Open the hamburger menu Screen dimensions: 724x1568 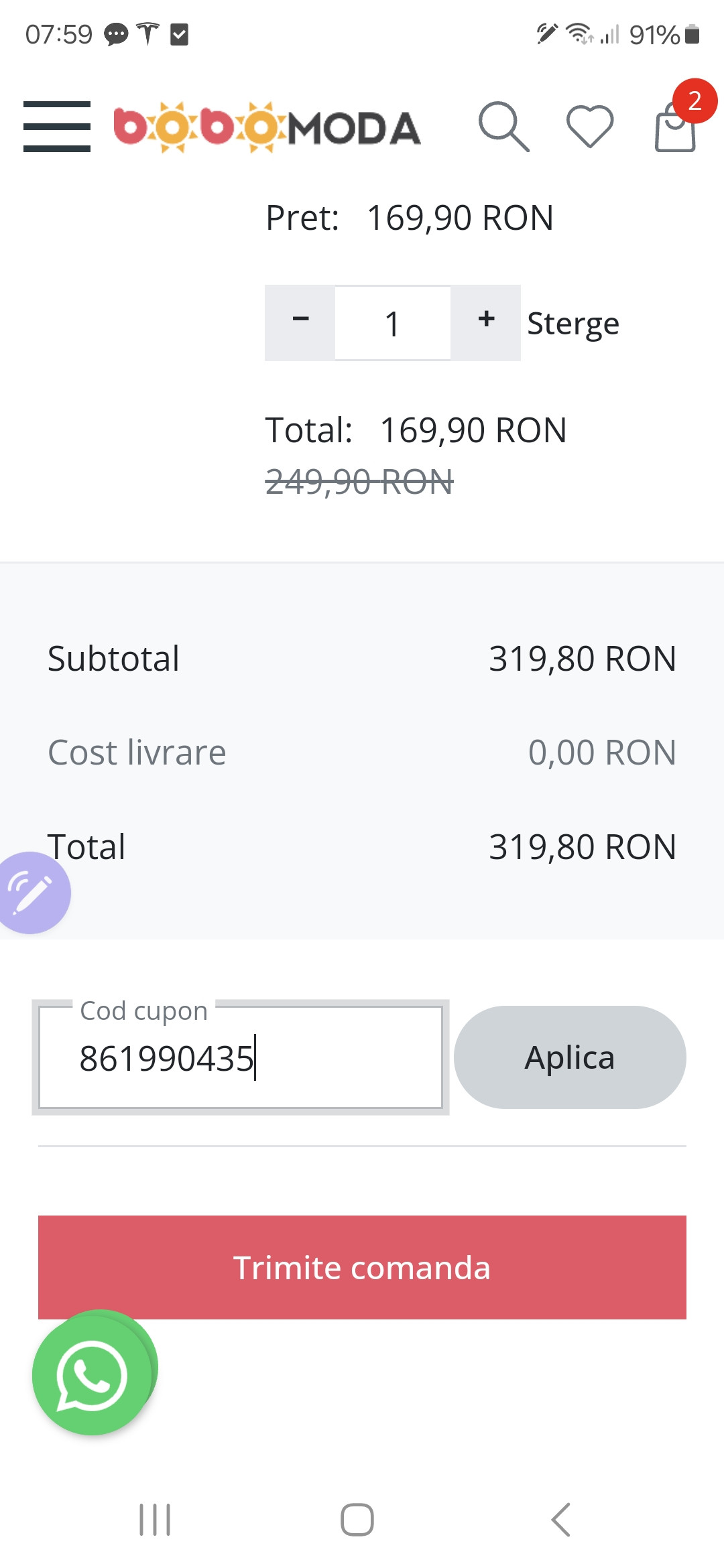pyautogui.click(x=57, y=127)
